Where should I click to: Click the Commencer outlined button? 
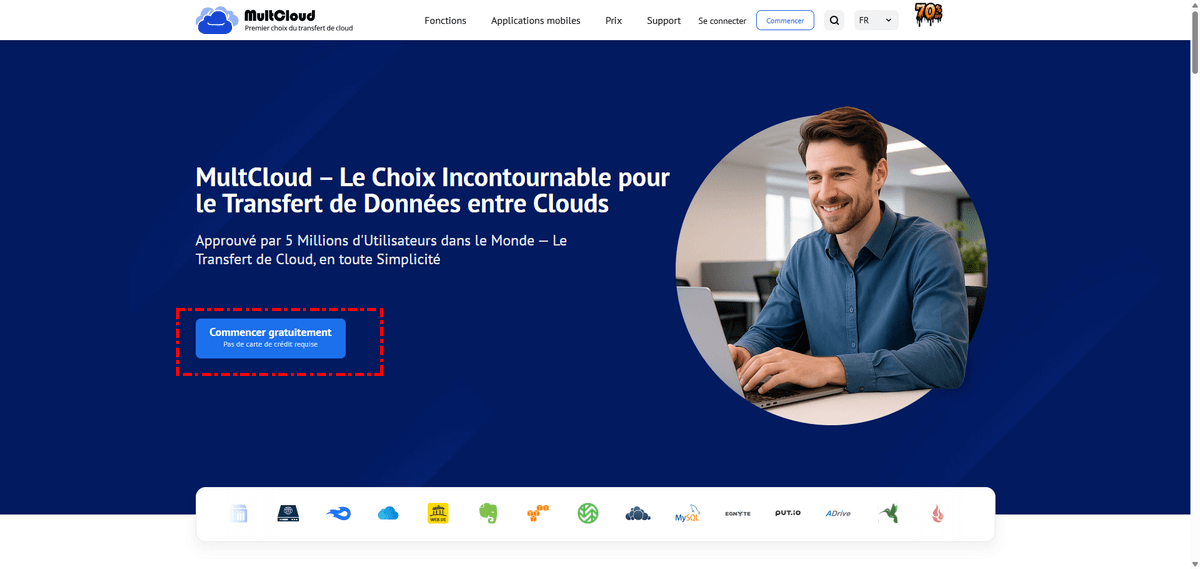click(x=785, y=20)
